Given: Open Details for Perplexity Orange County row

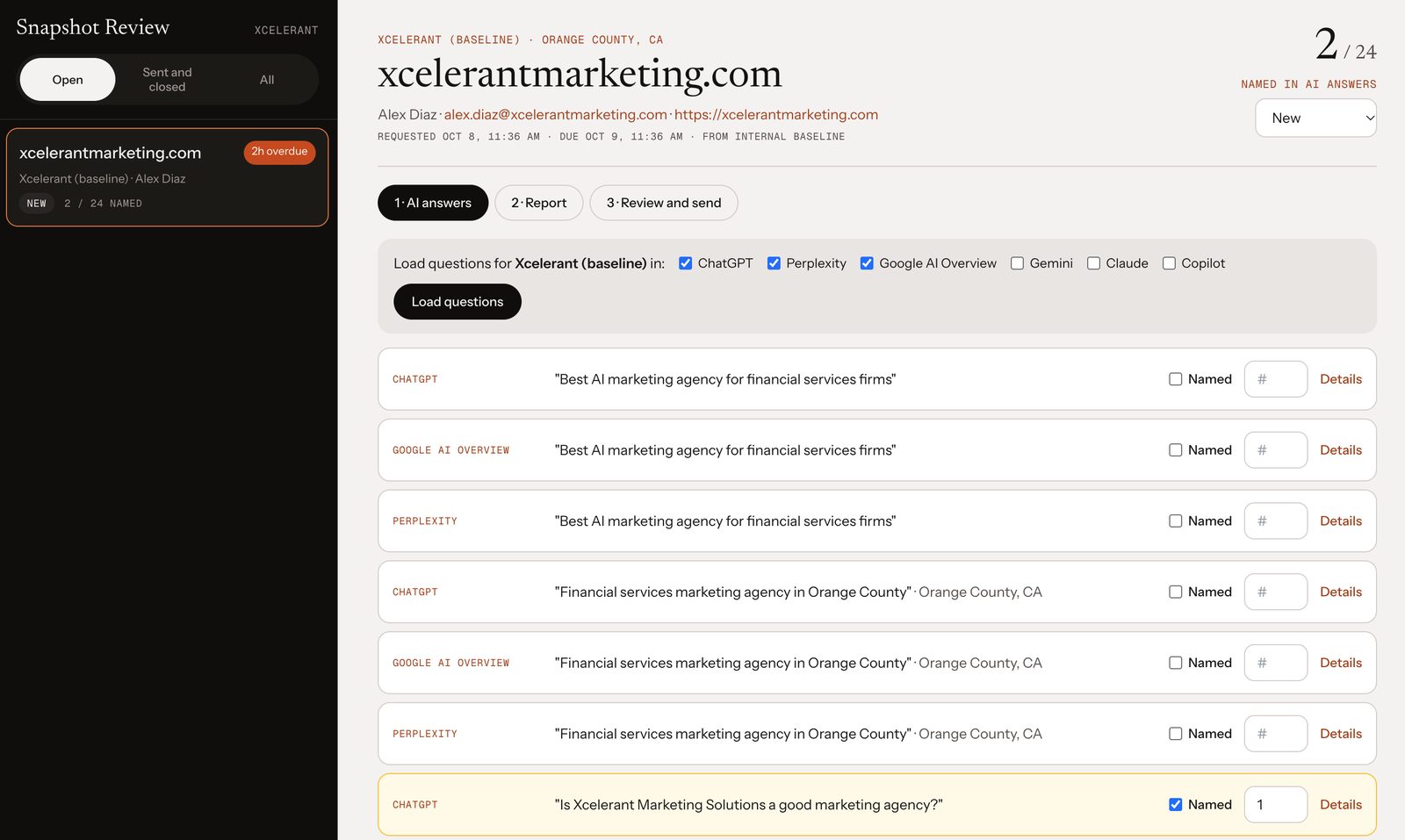Looking at the screenshot, I should pyautogui.click(x=1341, y=734).
